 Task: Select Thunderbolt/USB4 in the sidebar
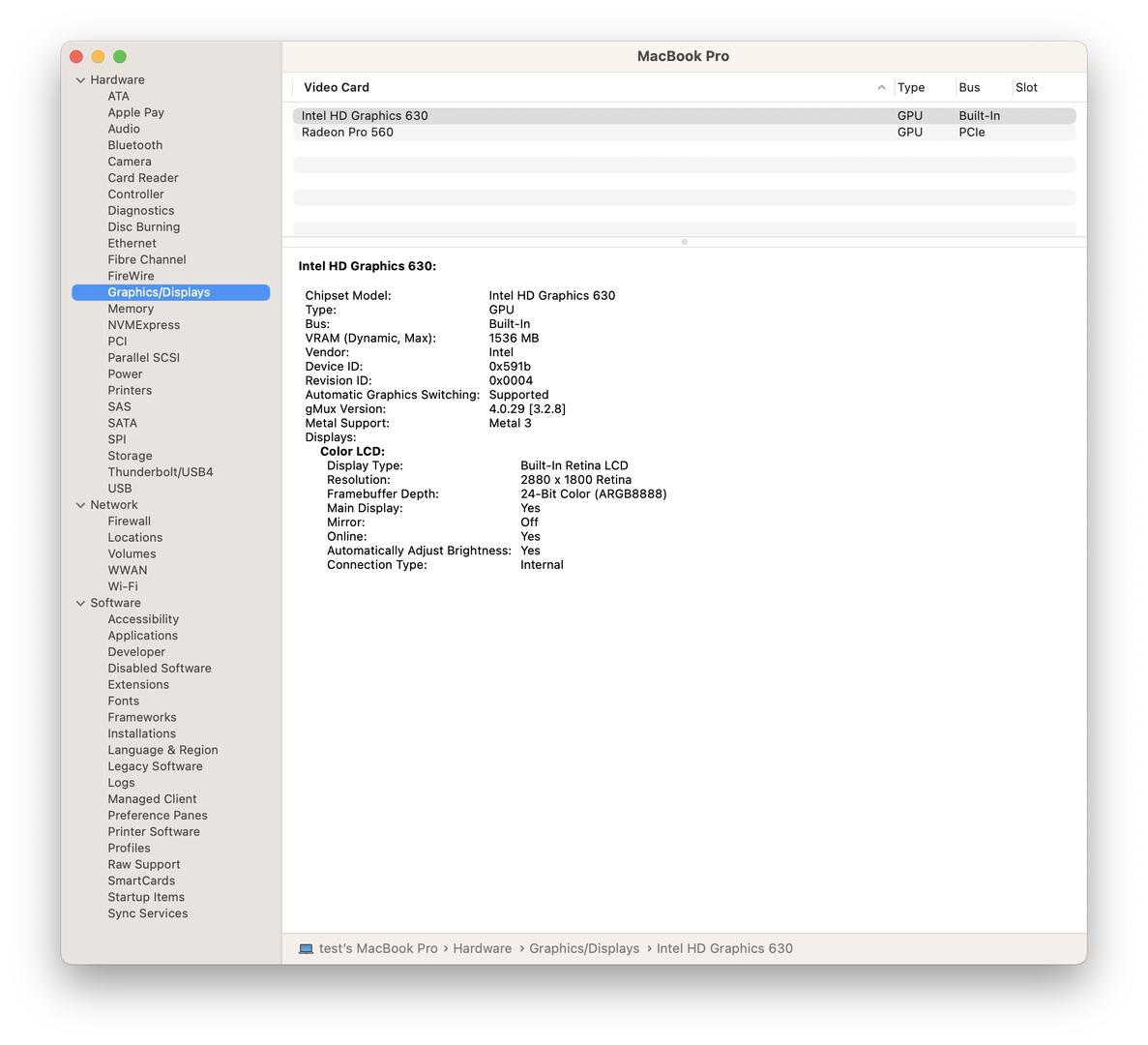(161, 472)
